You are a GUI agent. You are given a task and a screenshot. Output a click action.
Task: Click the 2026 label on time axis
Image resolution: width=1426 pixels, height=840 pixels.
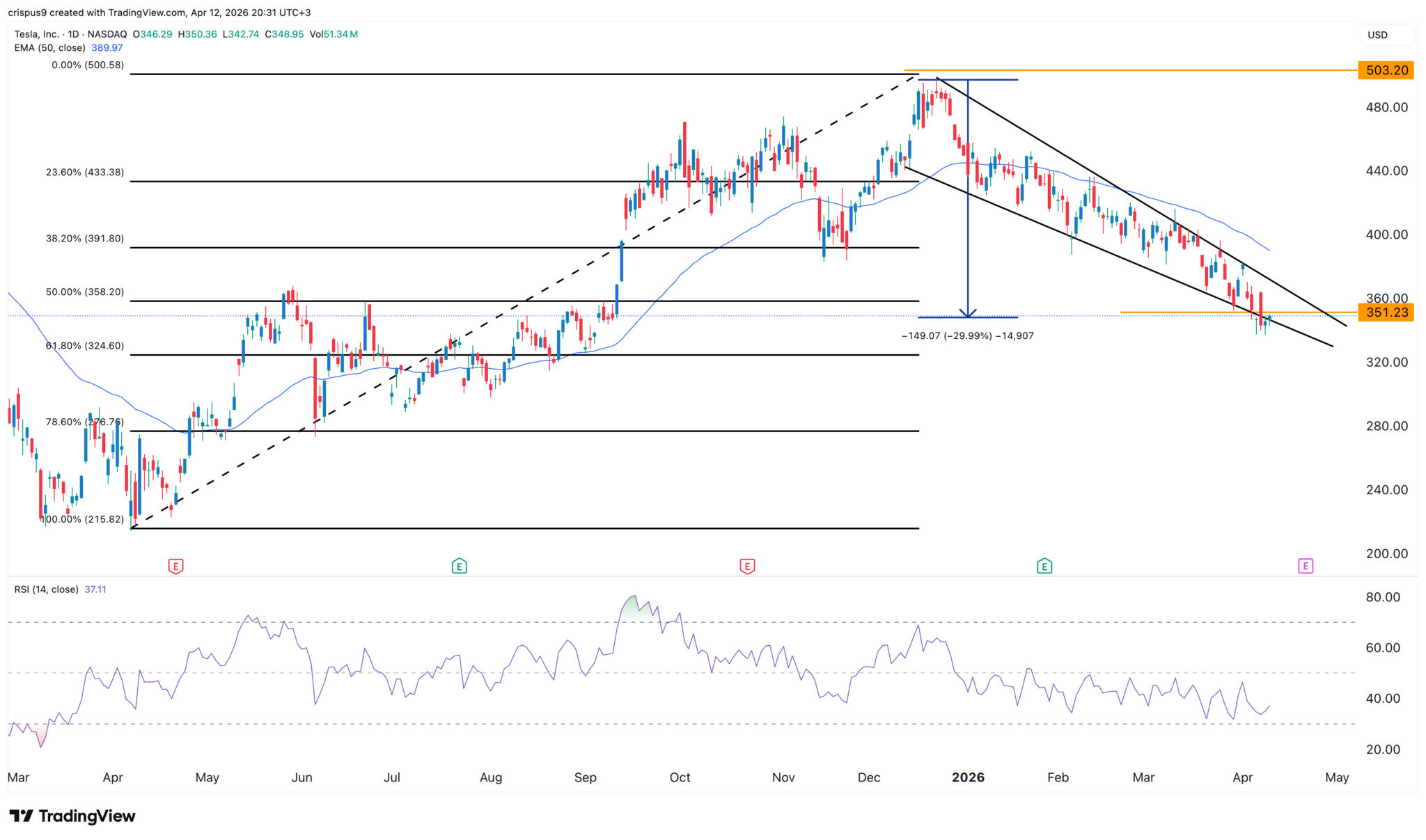click(x=968, y=777)
